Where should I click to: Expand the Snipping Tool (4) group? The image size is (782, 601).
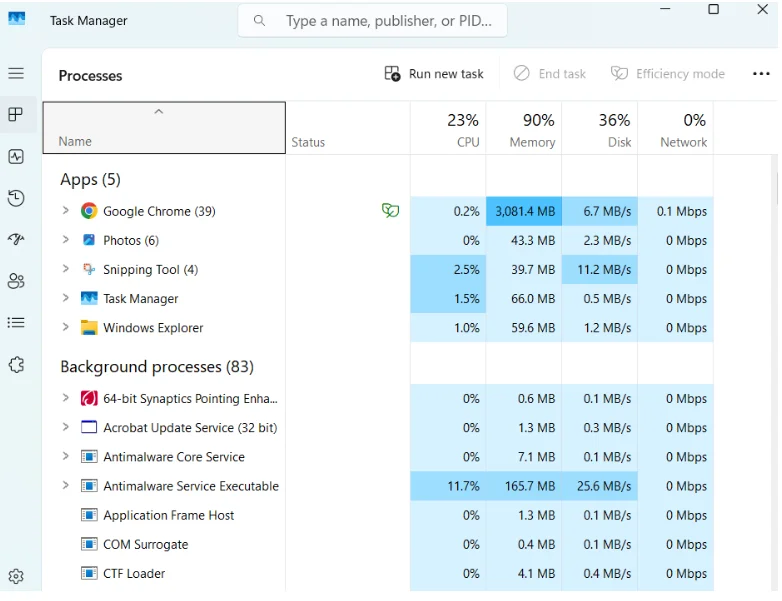tap(65, 269)
